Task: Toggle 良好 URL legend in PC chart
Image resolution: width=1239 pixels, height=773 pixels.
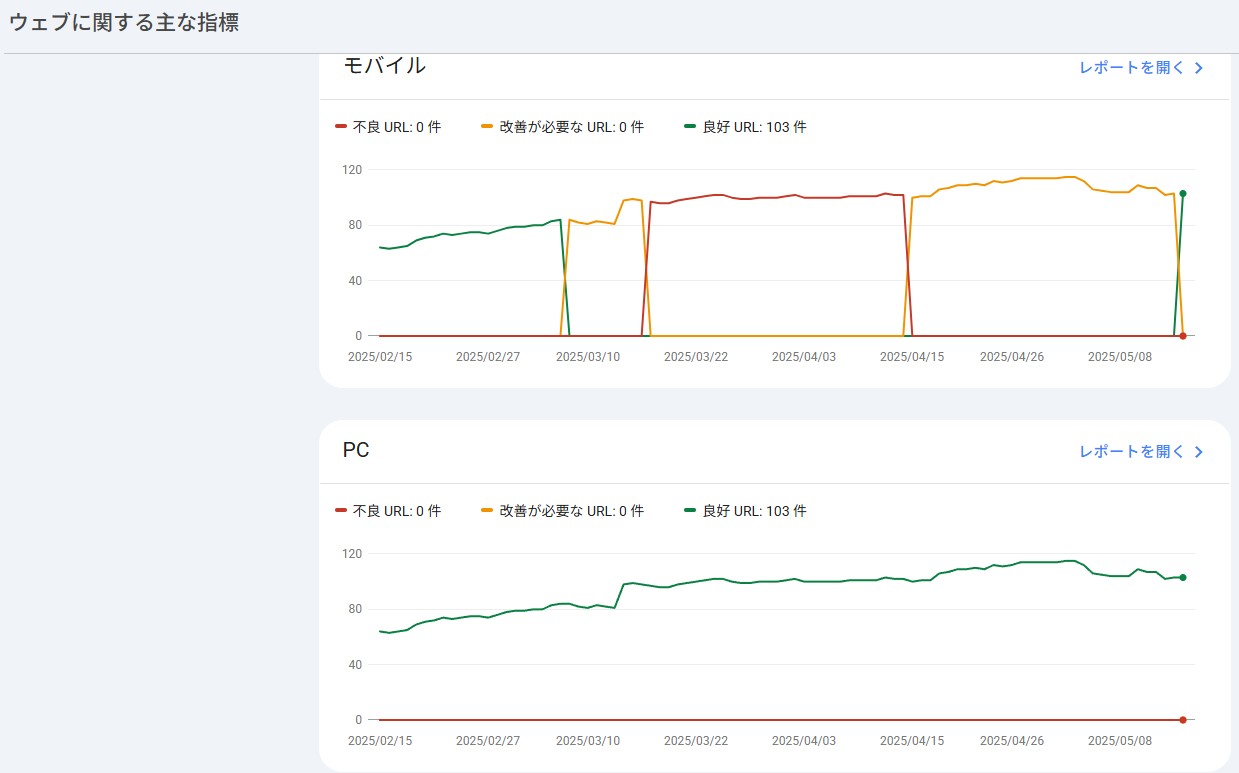Action: click(x=745, y=511)
